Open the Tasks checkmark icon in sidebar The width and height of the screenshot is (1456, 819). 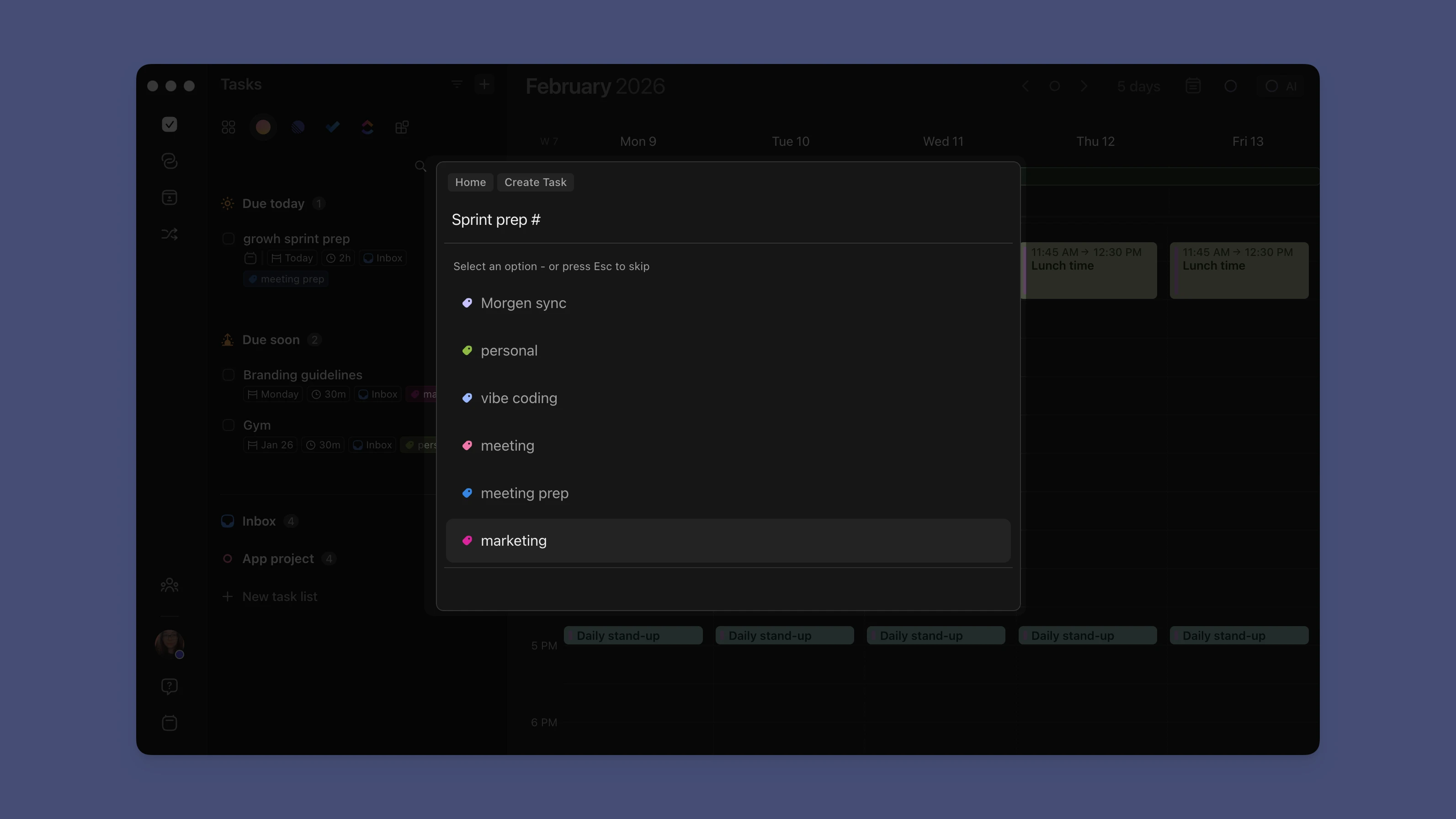169,124
